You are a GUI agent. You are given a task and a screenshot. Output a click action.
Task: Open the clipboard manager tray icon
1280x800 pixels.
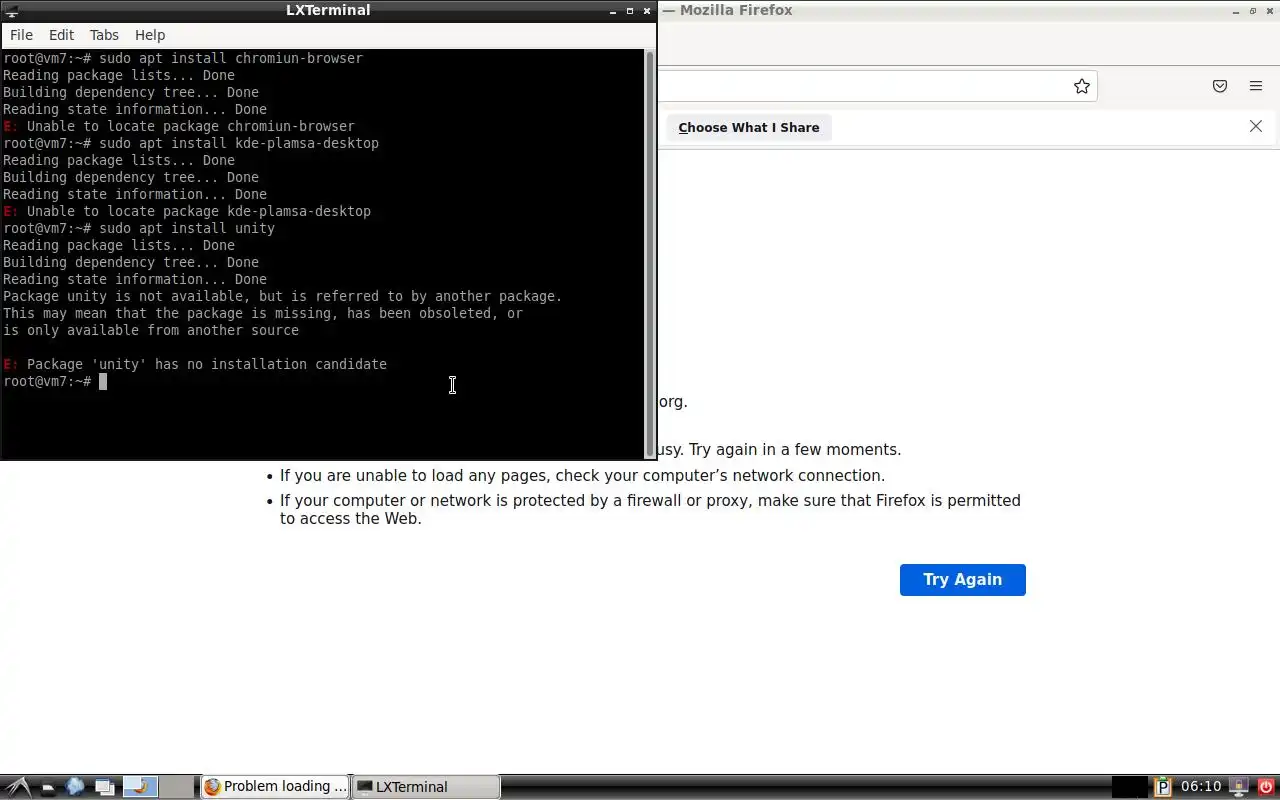pos(1163,787)
